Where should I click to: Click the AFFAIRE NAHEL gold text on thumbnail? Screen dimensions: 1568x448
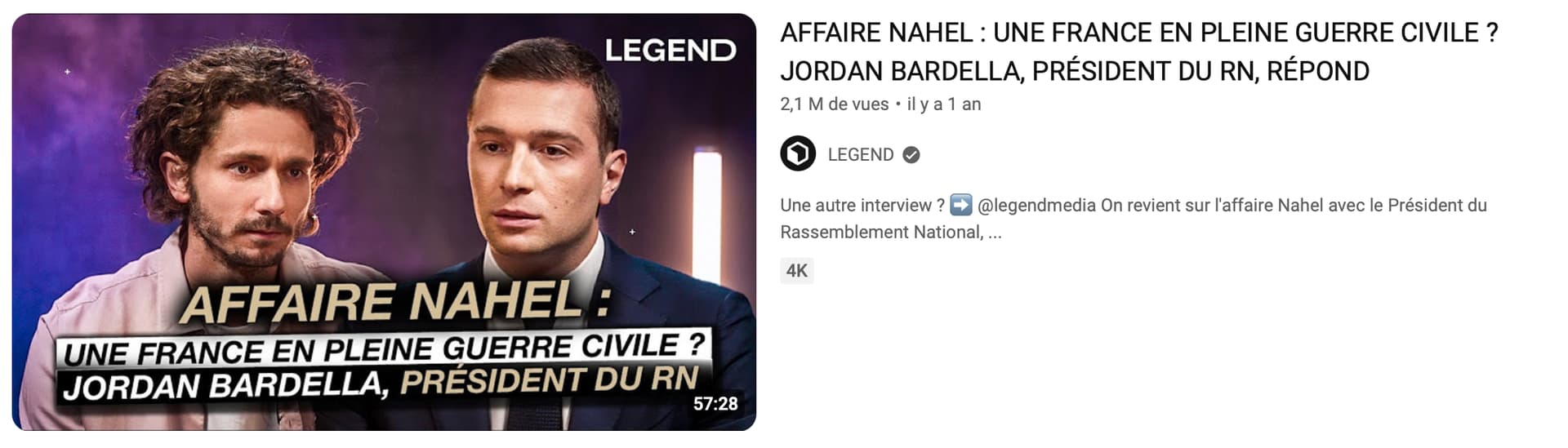point(395,302)
